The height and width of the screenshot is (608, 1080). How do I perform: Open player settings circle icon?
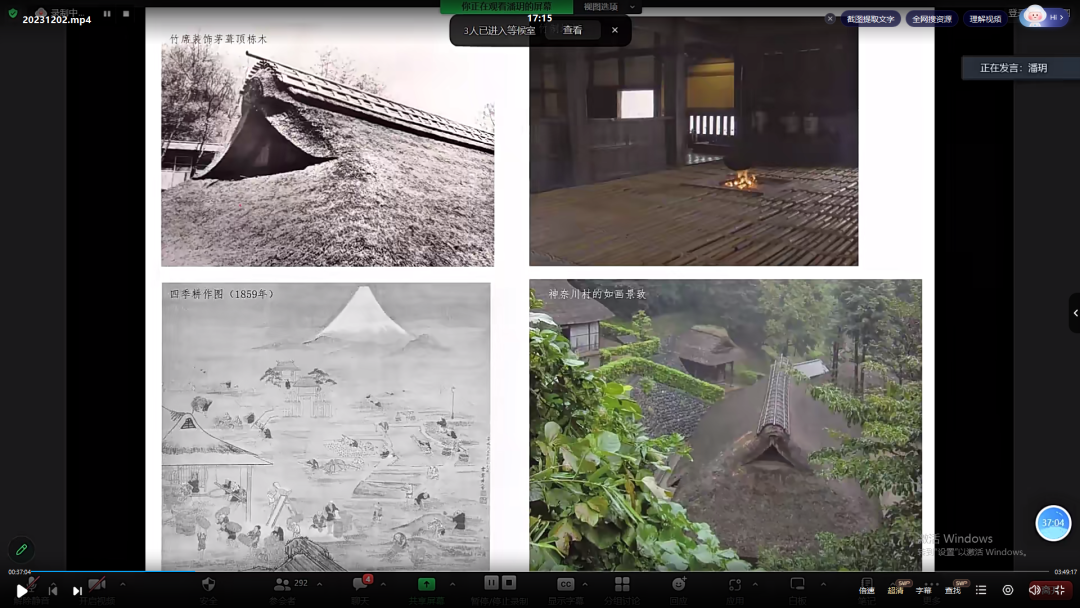click(1008, 590)
